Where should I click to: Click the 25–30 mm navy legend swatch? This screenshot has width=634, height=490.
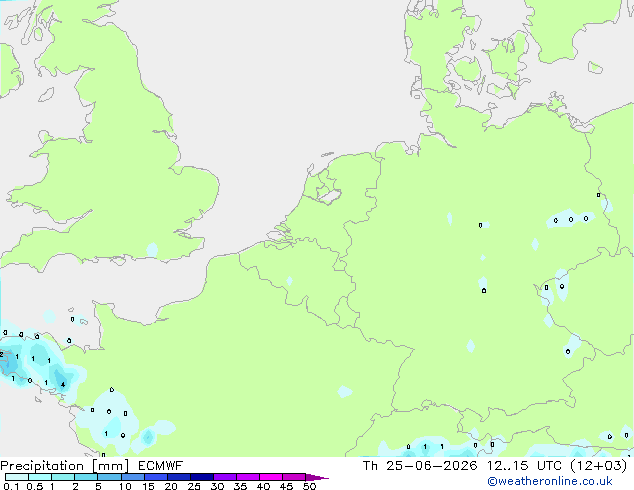click(202, 477)
